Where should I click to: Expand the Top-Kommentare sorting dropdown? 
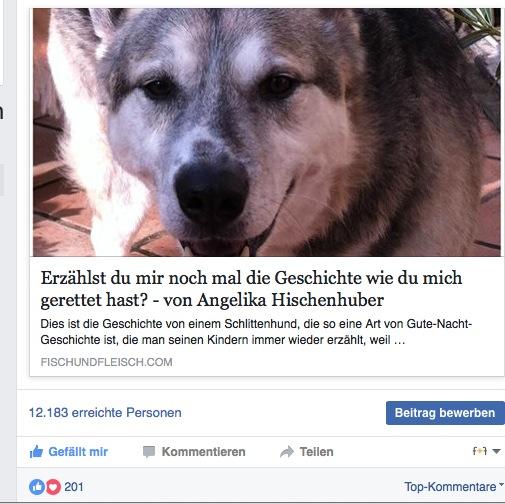click(454, 487)
